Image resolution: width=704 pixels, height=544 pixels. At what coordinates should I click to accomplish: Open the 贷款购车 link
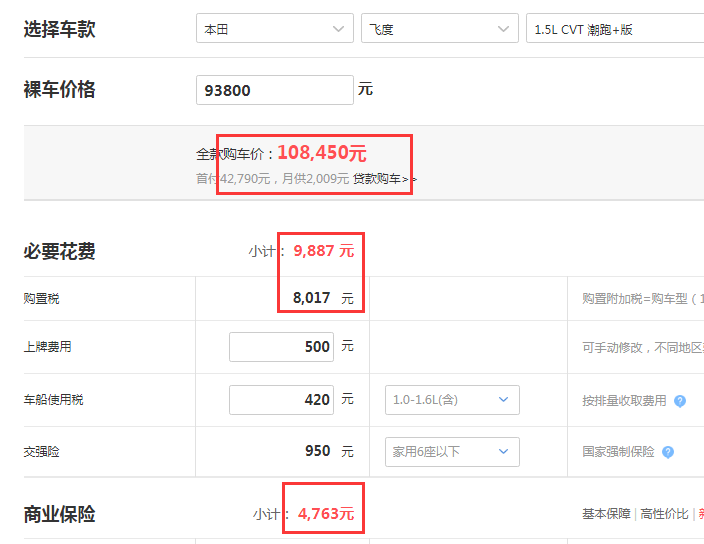tap(385, 179)
